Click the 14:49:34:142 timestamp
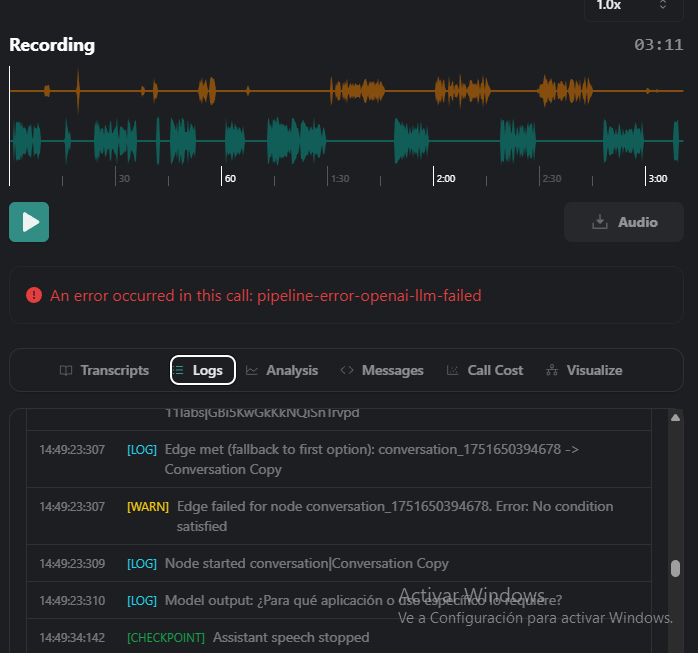 click(72, 637)
